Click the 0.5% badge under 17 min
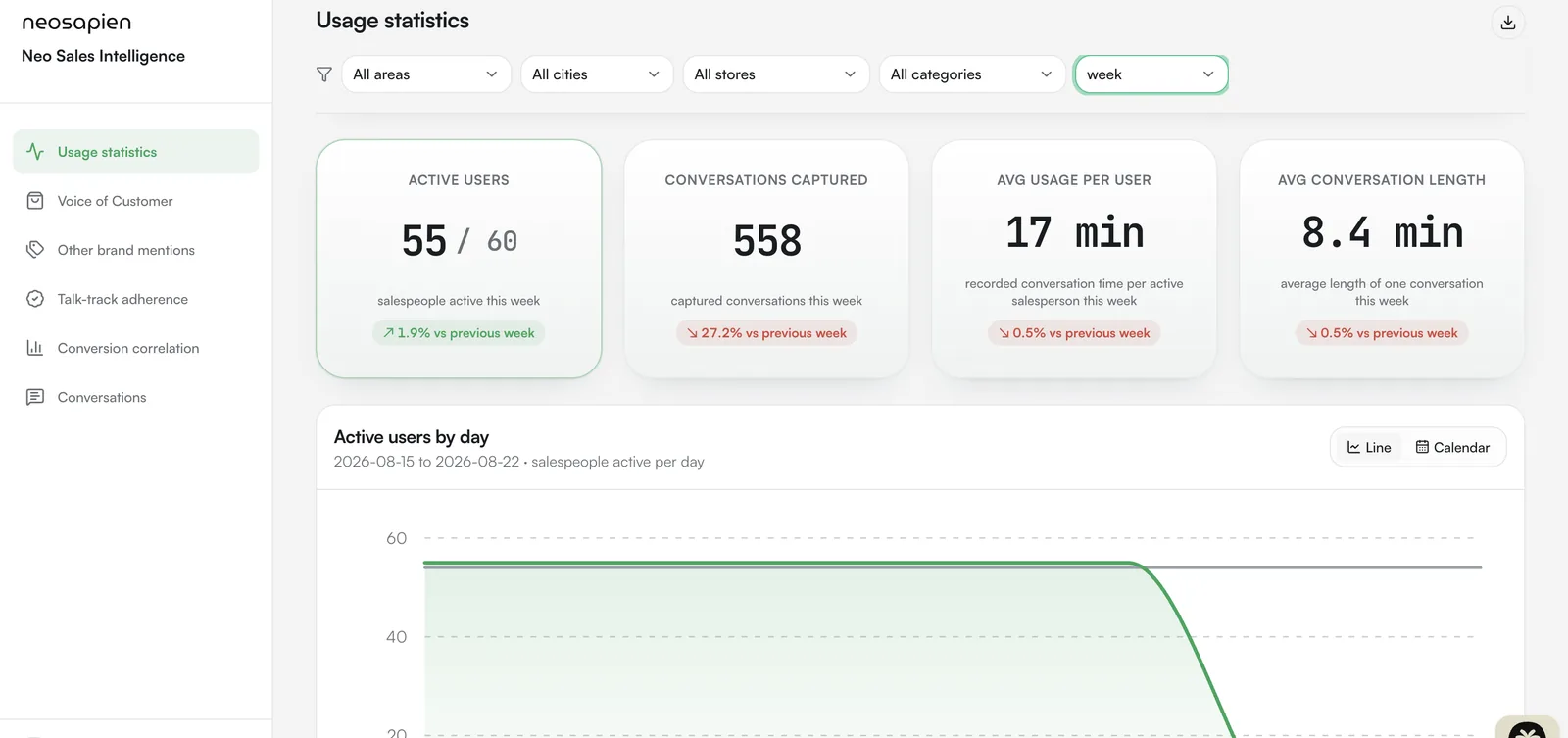The width and height of the screenshot is (1568, 738). point(1074,333)
